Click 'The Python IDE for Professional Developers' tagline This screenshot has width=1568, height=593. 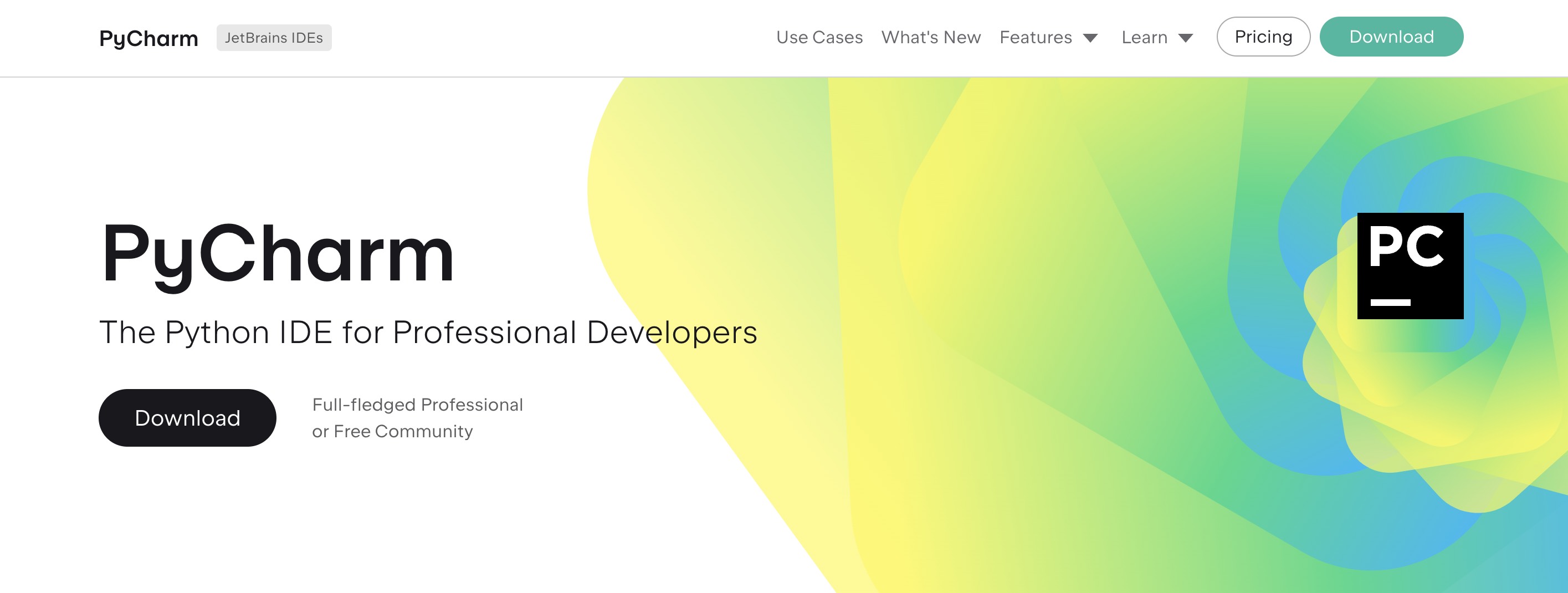pos(428,333)
